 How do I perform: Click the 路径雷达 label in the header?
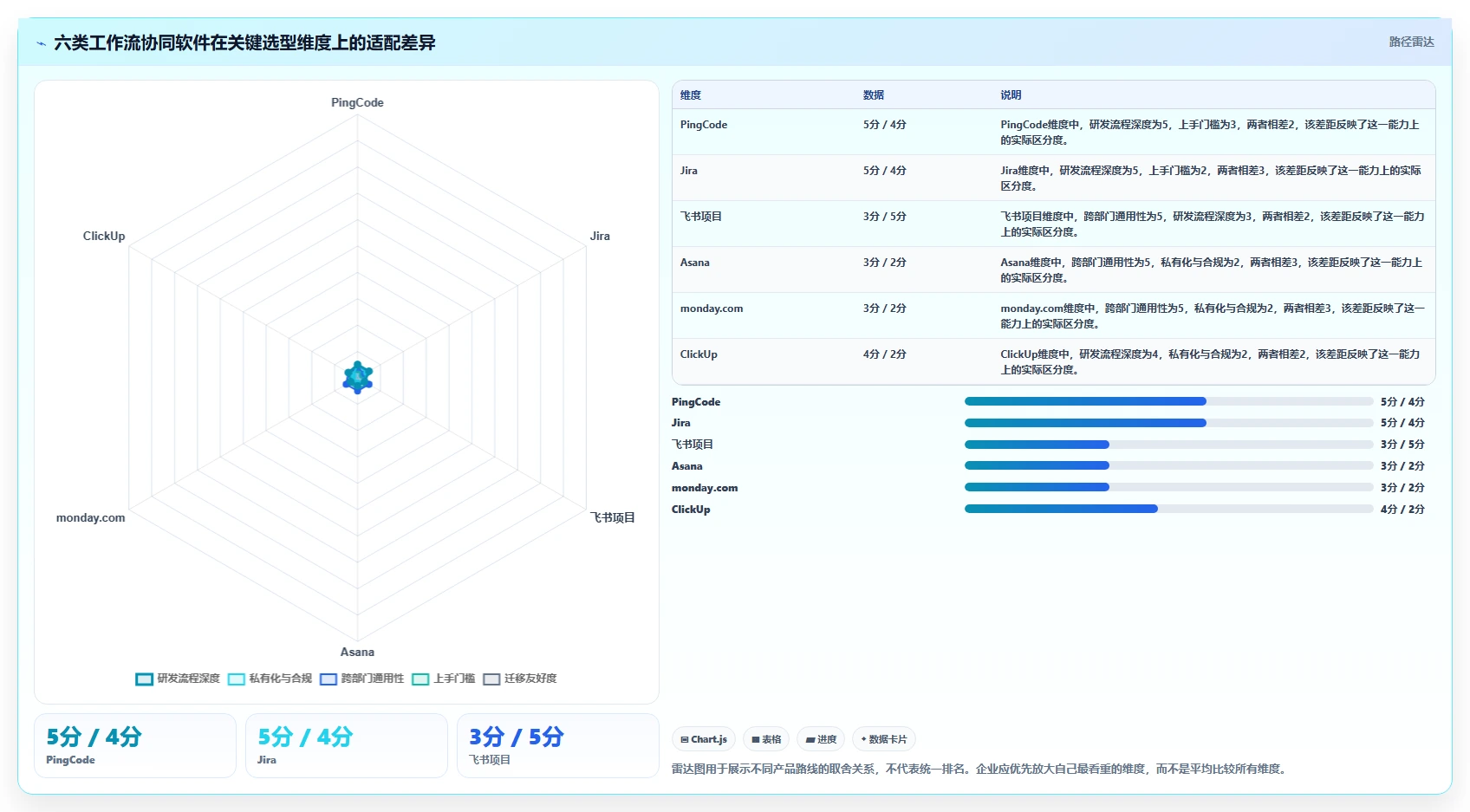1411,42
